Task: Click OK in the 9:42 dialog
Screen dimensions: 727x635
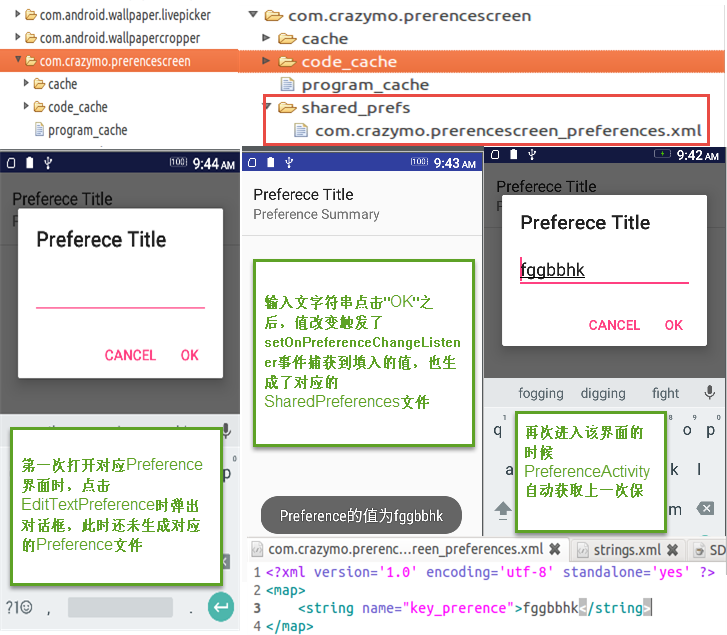Action: tap(674, 325)
